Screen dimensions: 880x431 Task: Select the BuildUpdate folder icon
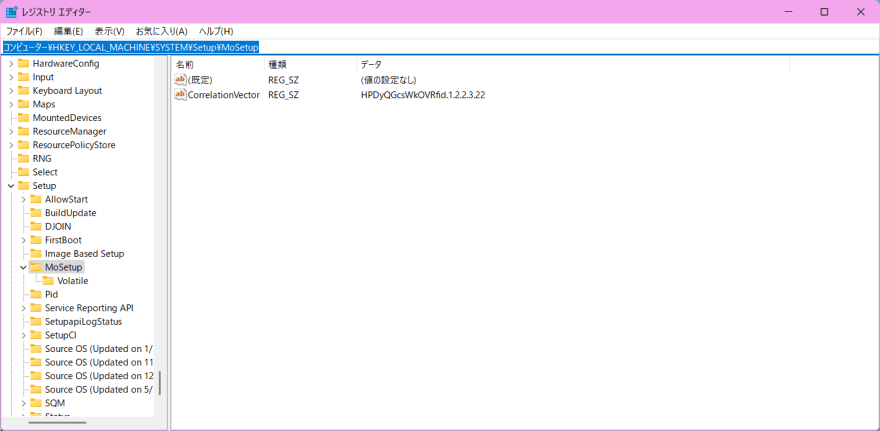36,213
